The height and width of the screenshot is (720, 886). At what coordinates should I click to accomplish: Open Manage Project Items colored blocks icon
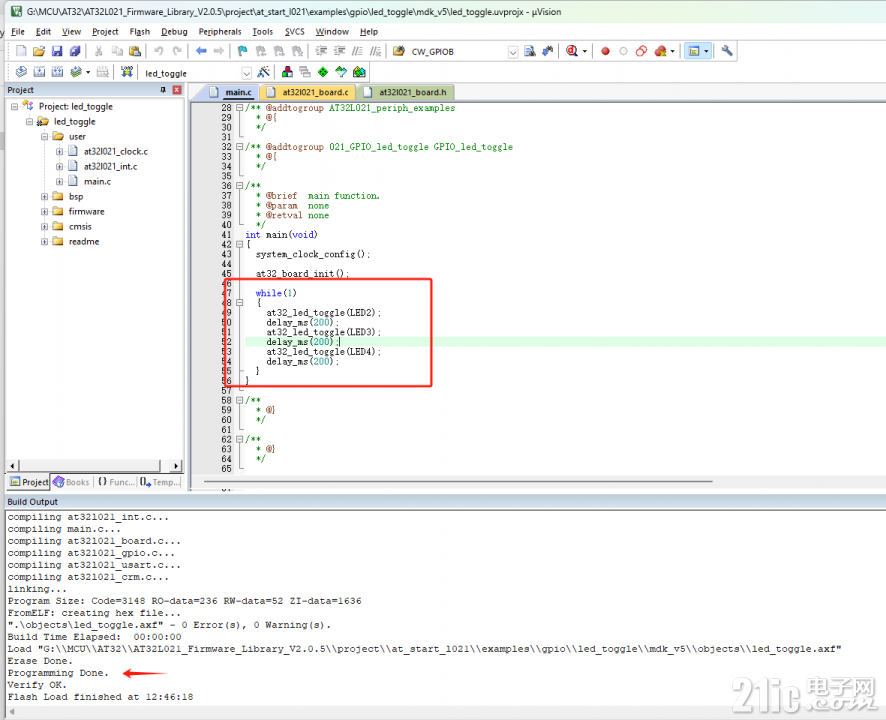(x=287, y=72)
